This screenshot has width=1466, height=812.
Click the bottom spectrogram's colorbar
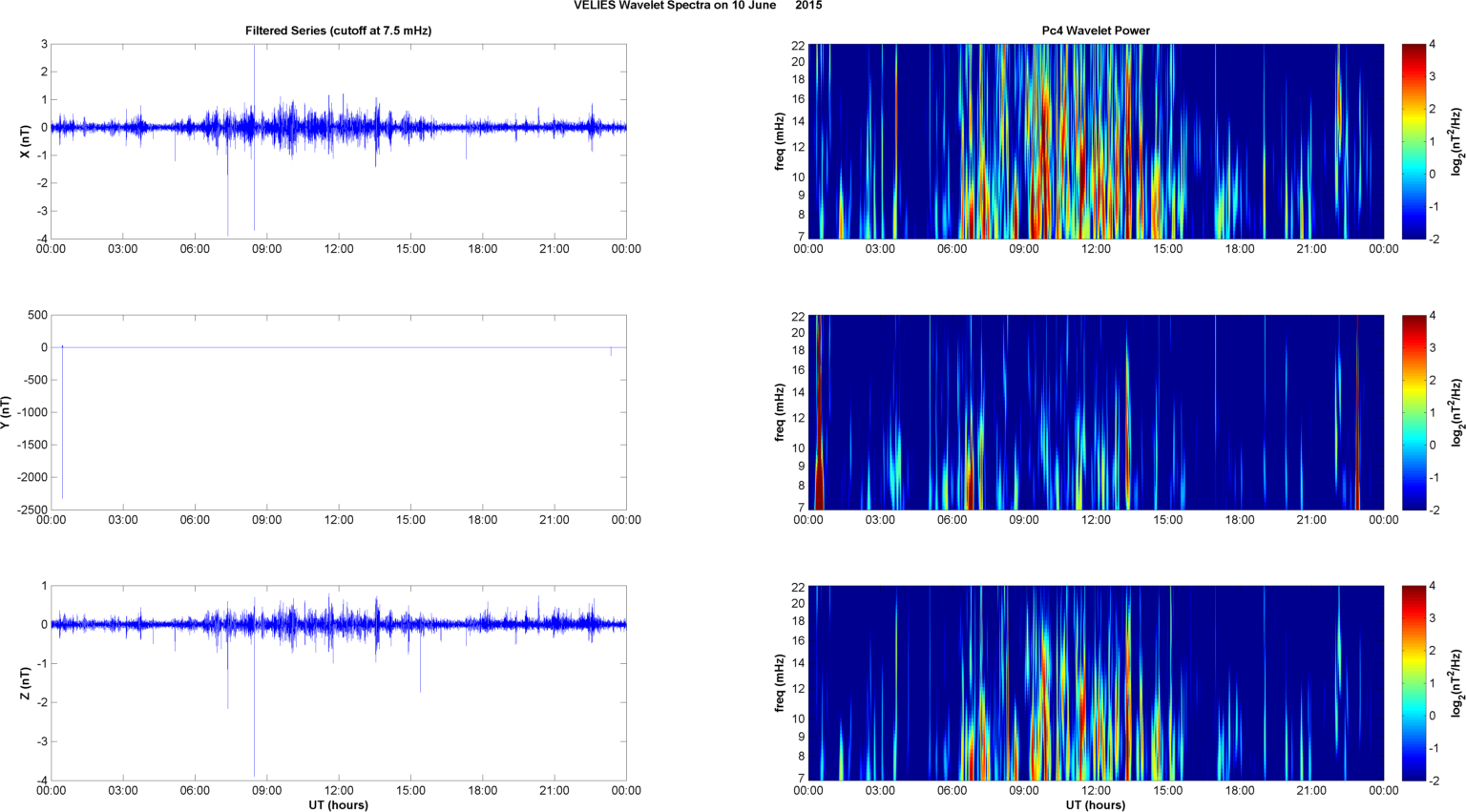coord(1414,683)
